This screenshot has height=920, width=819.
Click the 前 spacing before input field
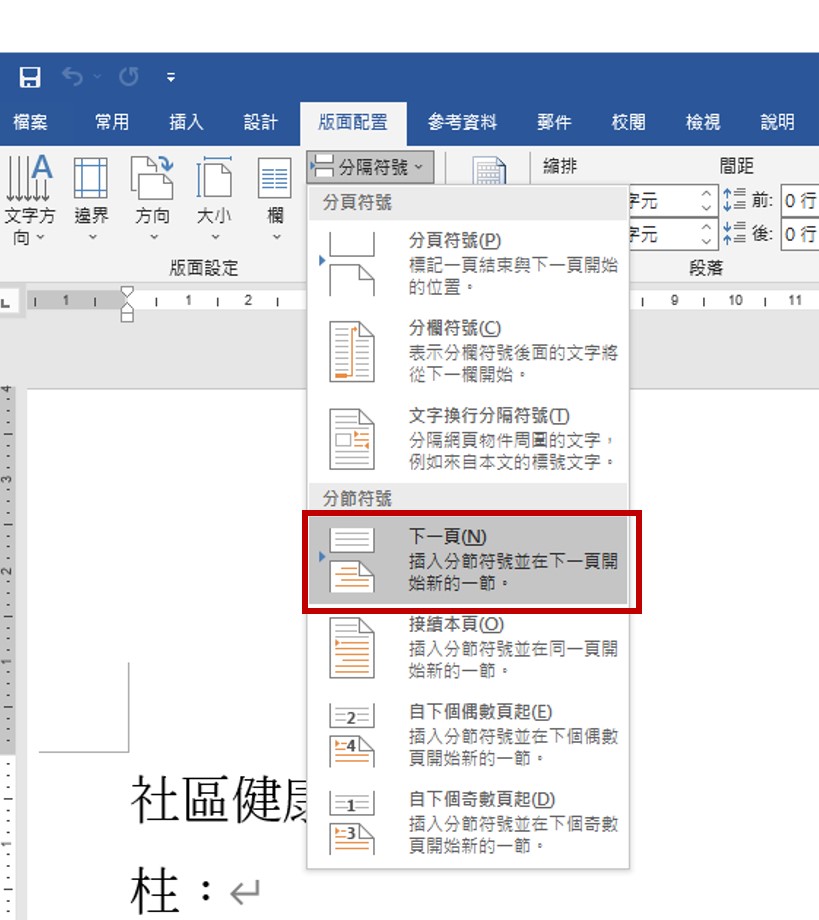(798, 200)
